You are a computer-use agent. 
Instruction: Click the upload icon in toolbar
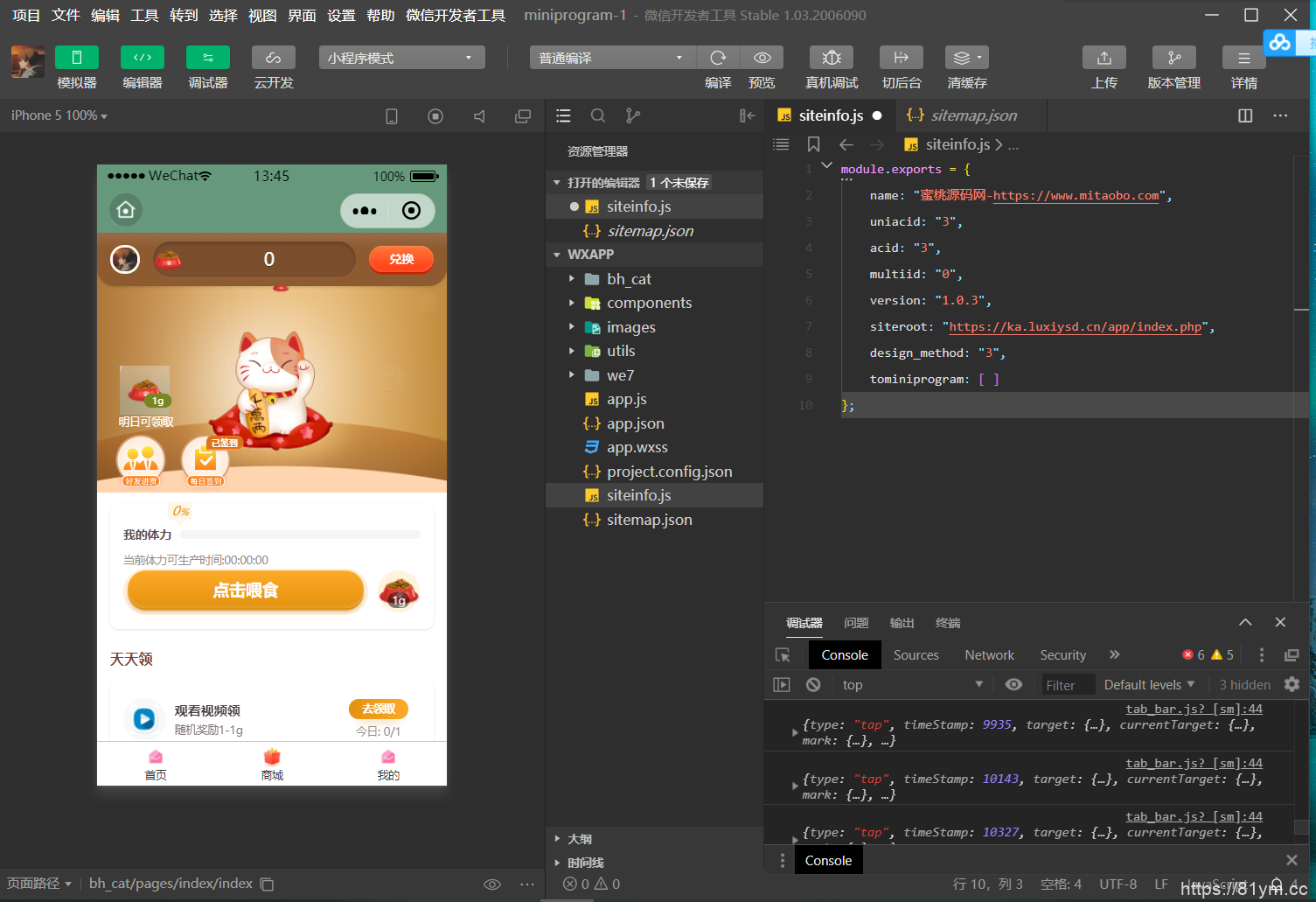click(1104, 58)
